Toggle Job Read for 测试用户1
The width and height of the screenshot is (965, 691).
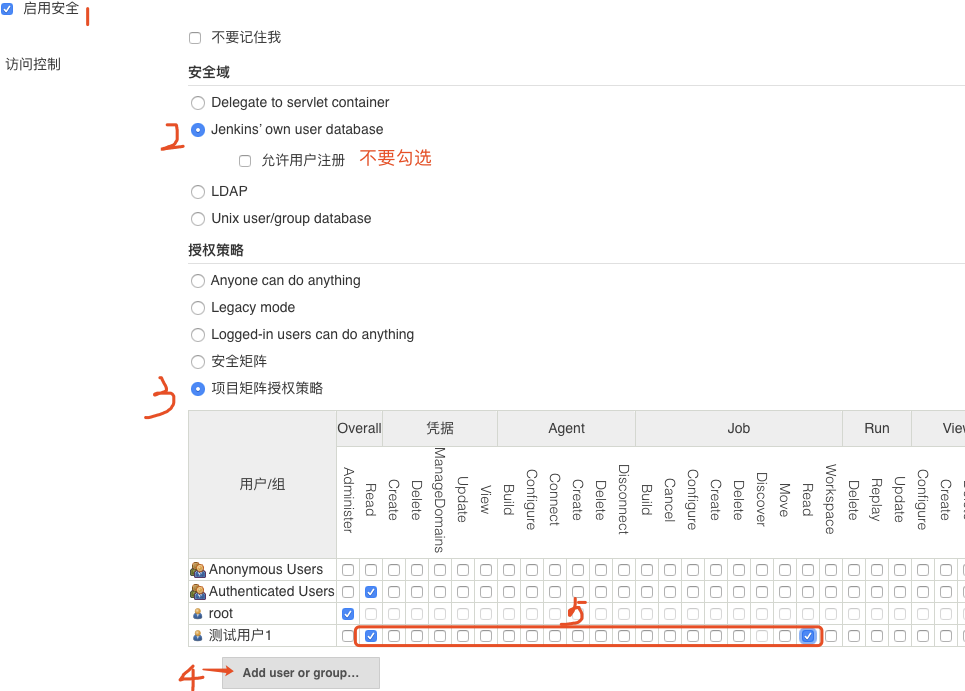click(807, 636)
